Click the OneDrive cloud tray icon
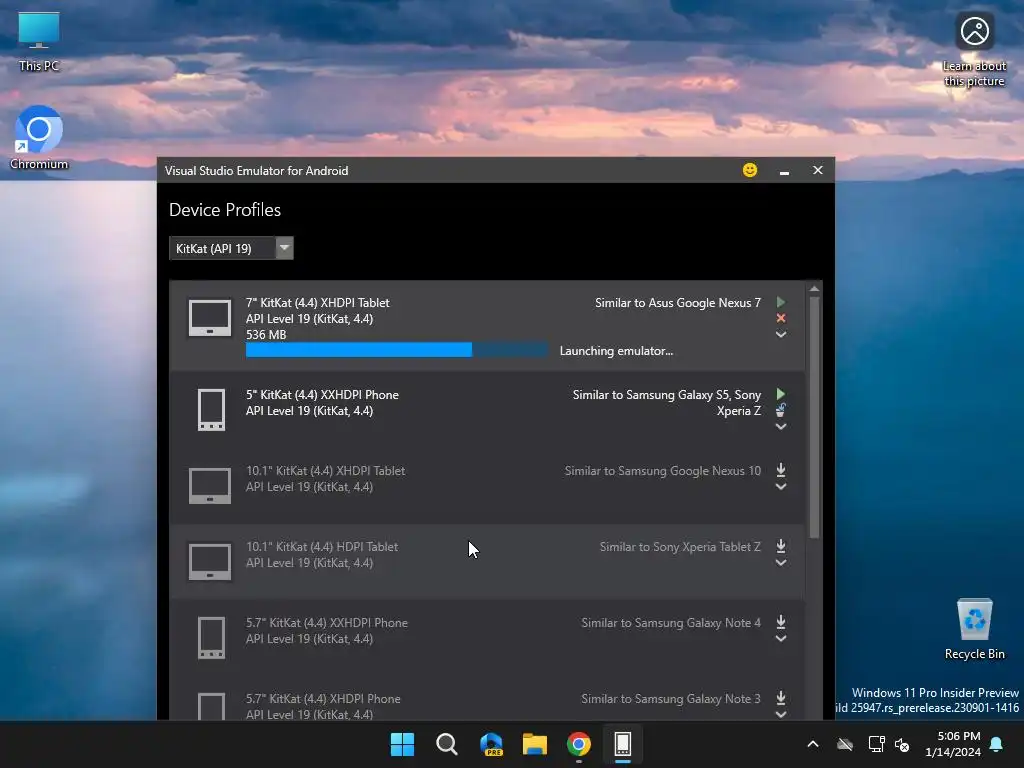The width and height of the screenshot is (1024, 768). coord(845,744)
